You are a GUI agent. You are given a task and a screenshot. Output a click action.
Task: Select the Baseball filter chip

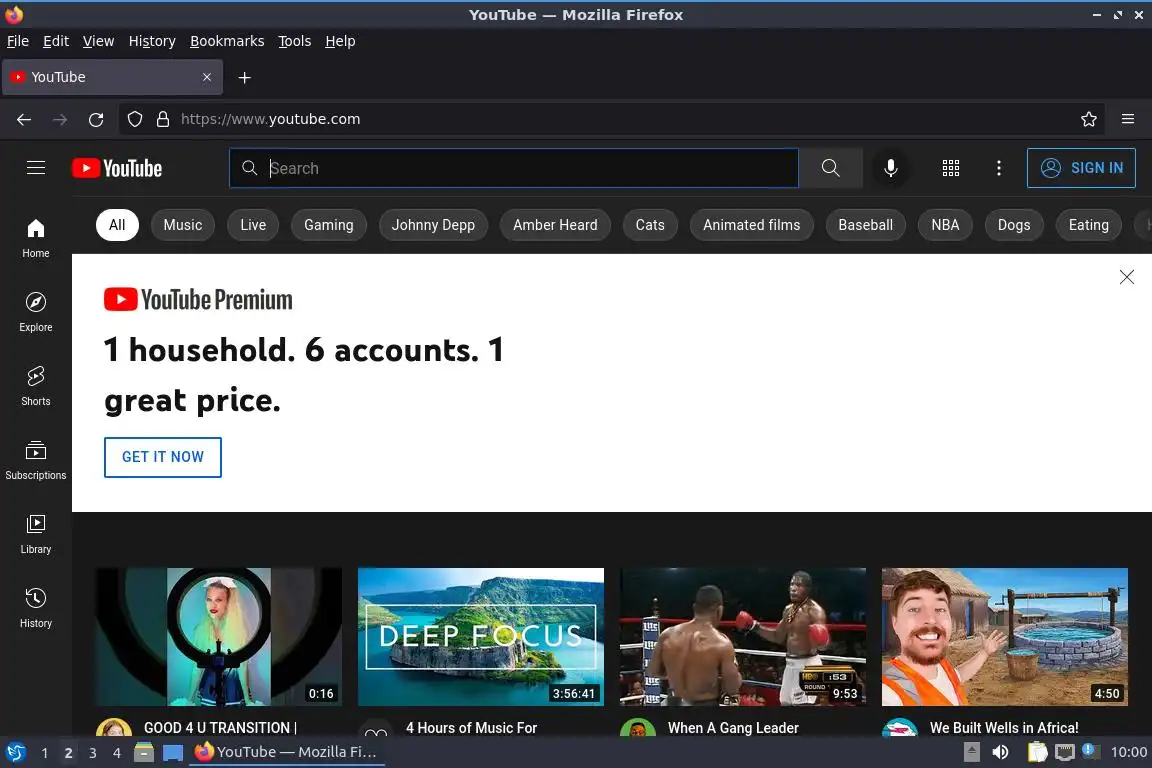pyautogui.click(x=865, y=225)
